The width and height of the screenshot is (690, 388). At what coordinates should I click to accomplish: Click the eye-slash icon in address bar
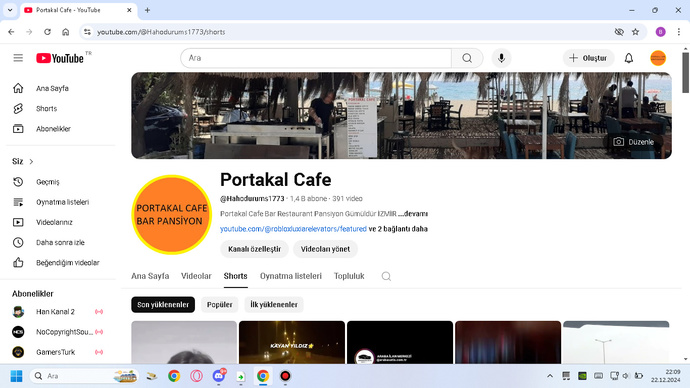pyautogui.click(x=619, y=32)
